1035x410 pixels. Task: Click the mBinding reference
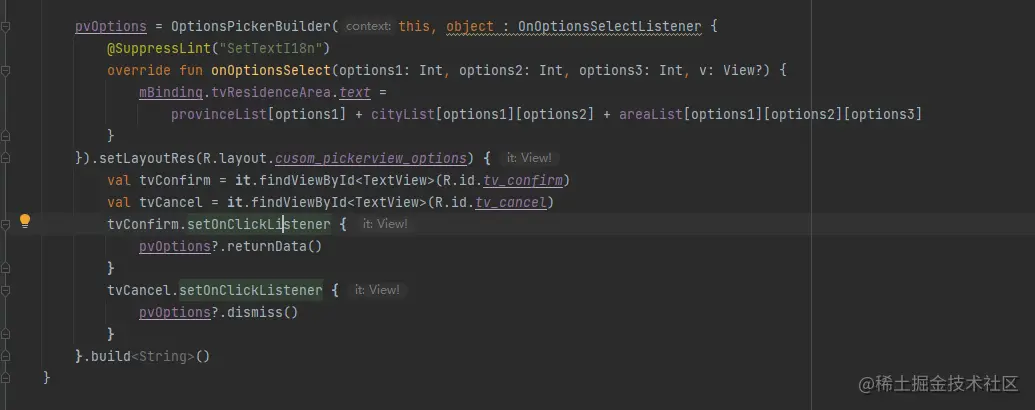click(x=171, y=92)
